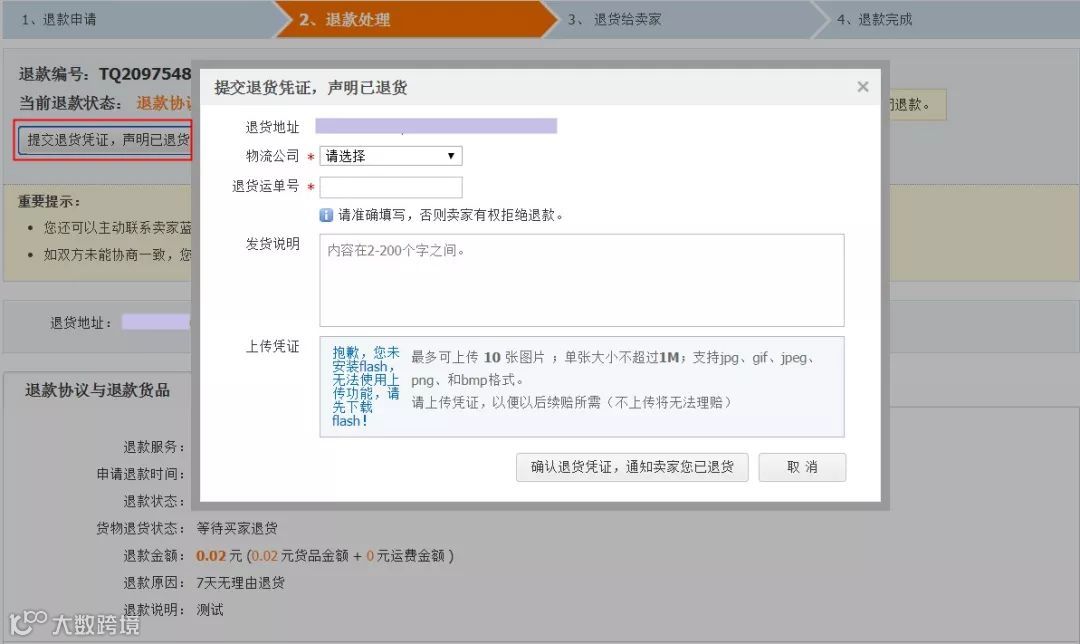Click the dialog title 提交退货凭证,声明已退货

click(311, 87)
